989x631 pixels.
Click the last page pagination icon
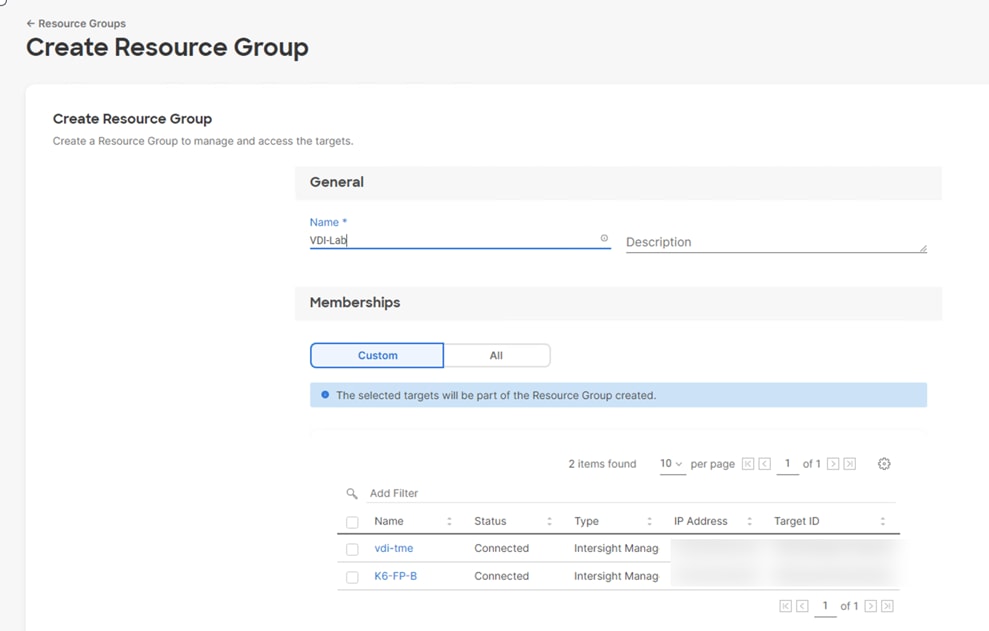click(851, 463)
